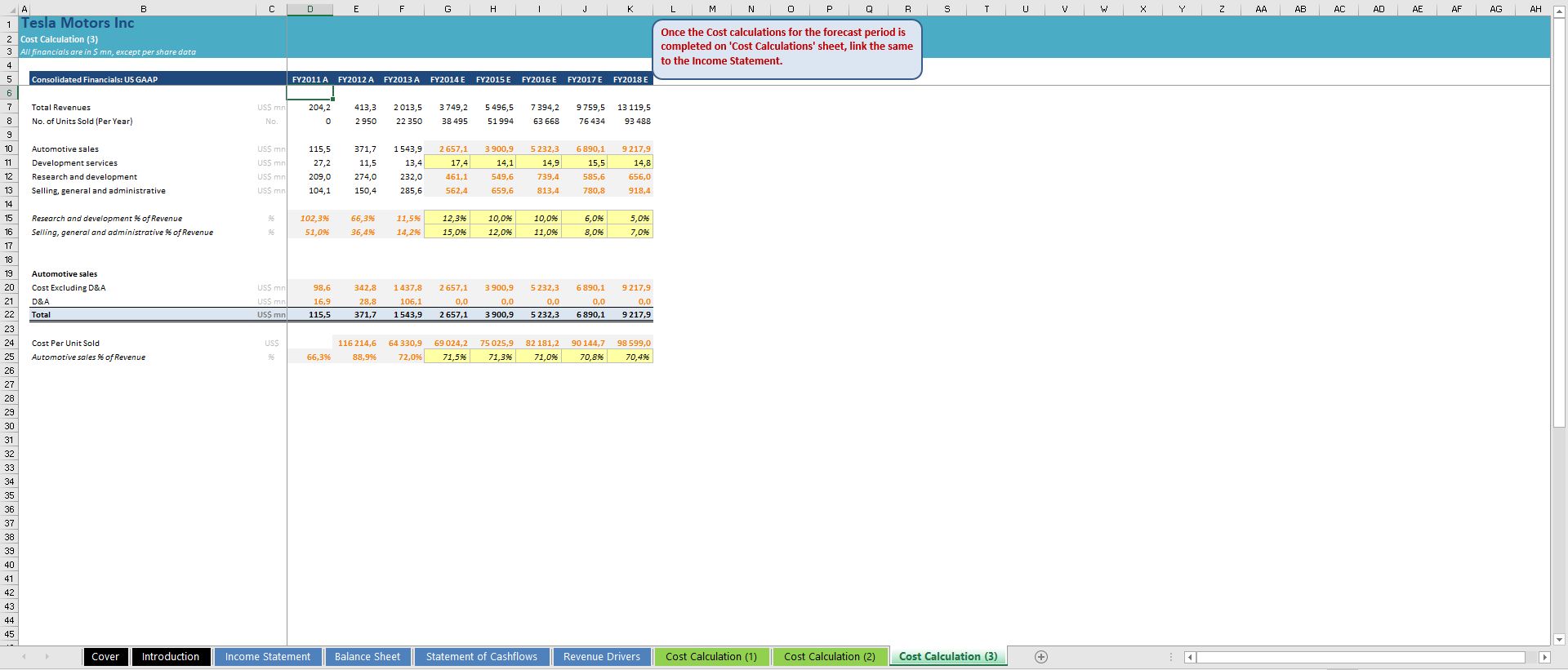Select Total value 9 217,9 in row 22

pyautogui.click(x=630, y=314)
